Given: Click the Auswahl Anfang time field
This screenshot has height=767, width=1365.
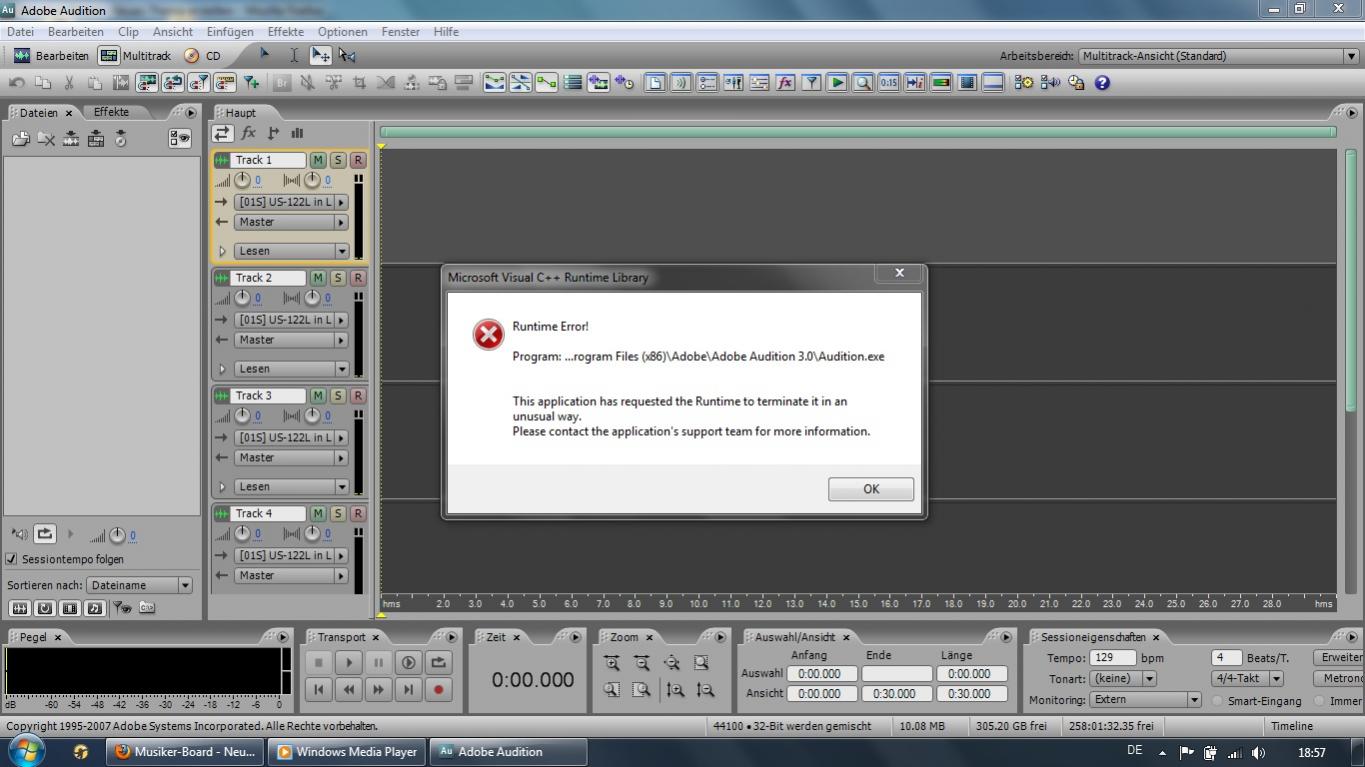Looking at the screenshot, I should tap(820, 674).
